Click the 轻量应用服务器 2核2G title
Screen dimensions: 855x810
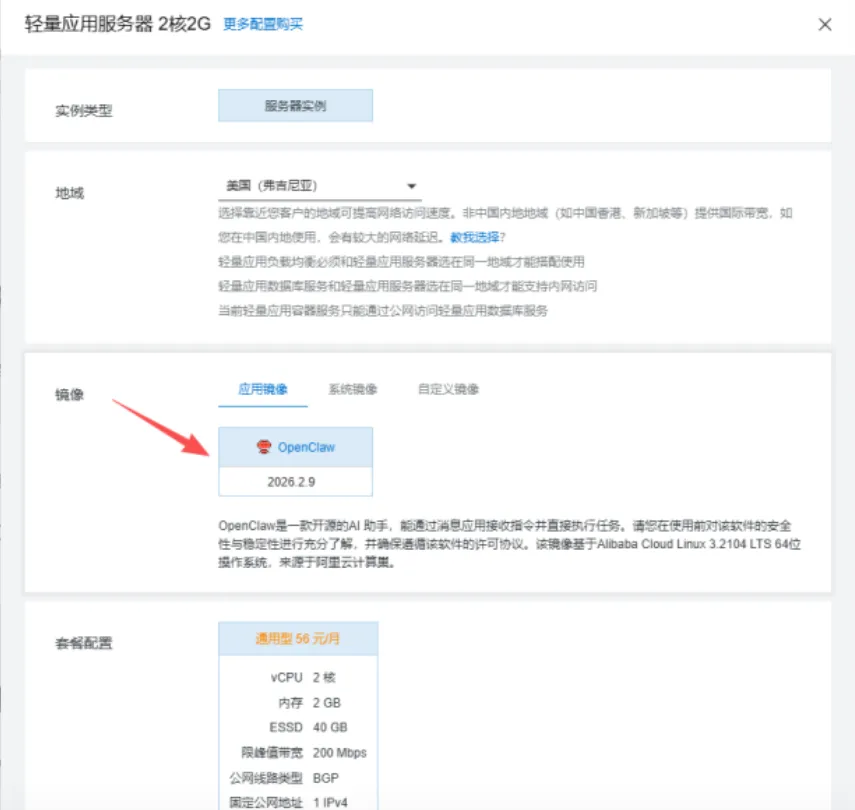click(117, 25)
